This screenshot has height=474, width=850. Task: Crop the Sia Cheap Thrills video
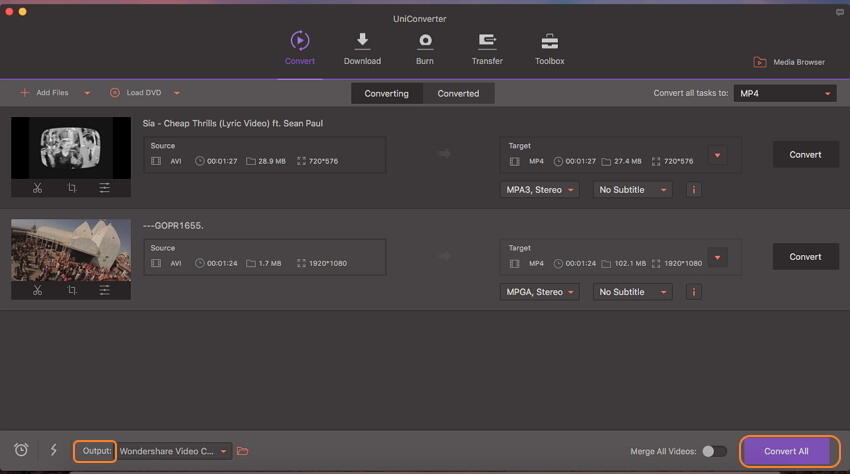[72, 188]
